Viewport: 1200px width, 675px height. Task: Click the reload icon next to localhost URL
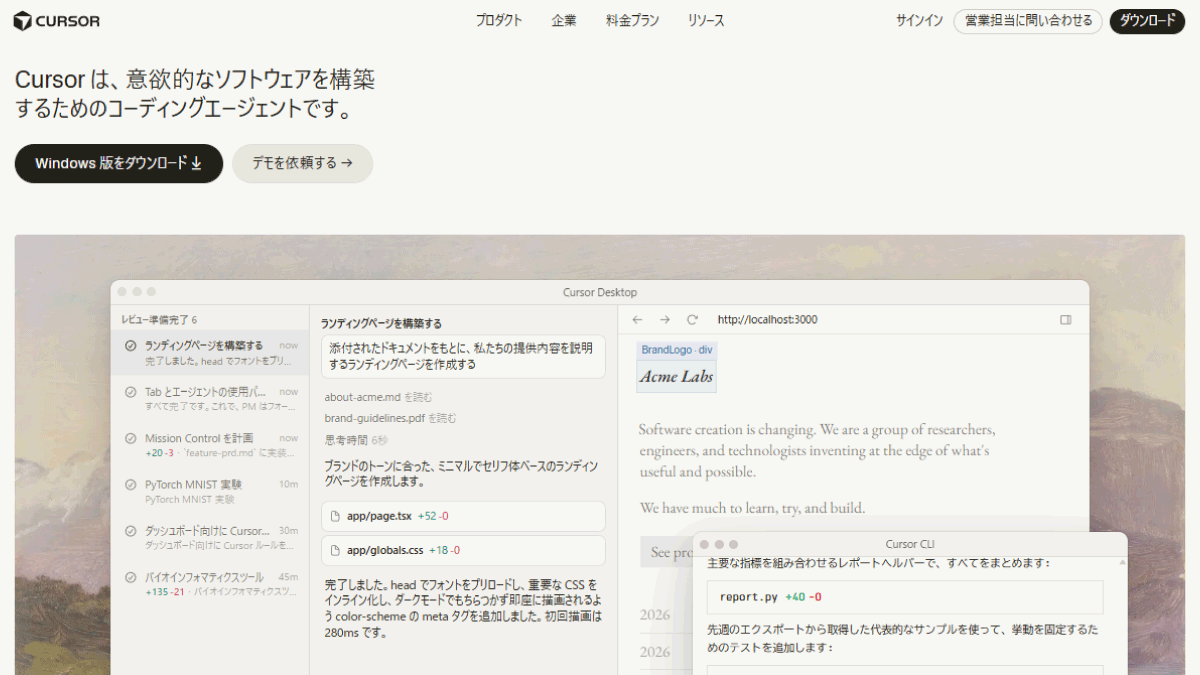pos(692,320)
